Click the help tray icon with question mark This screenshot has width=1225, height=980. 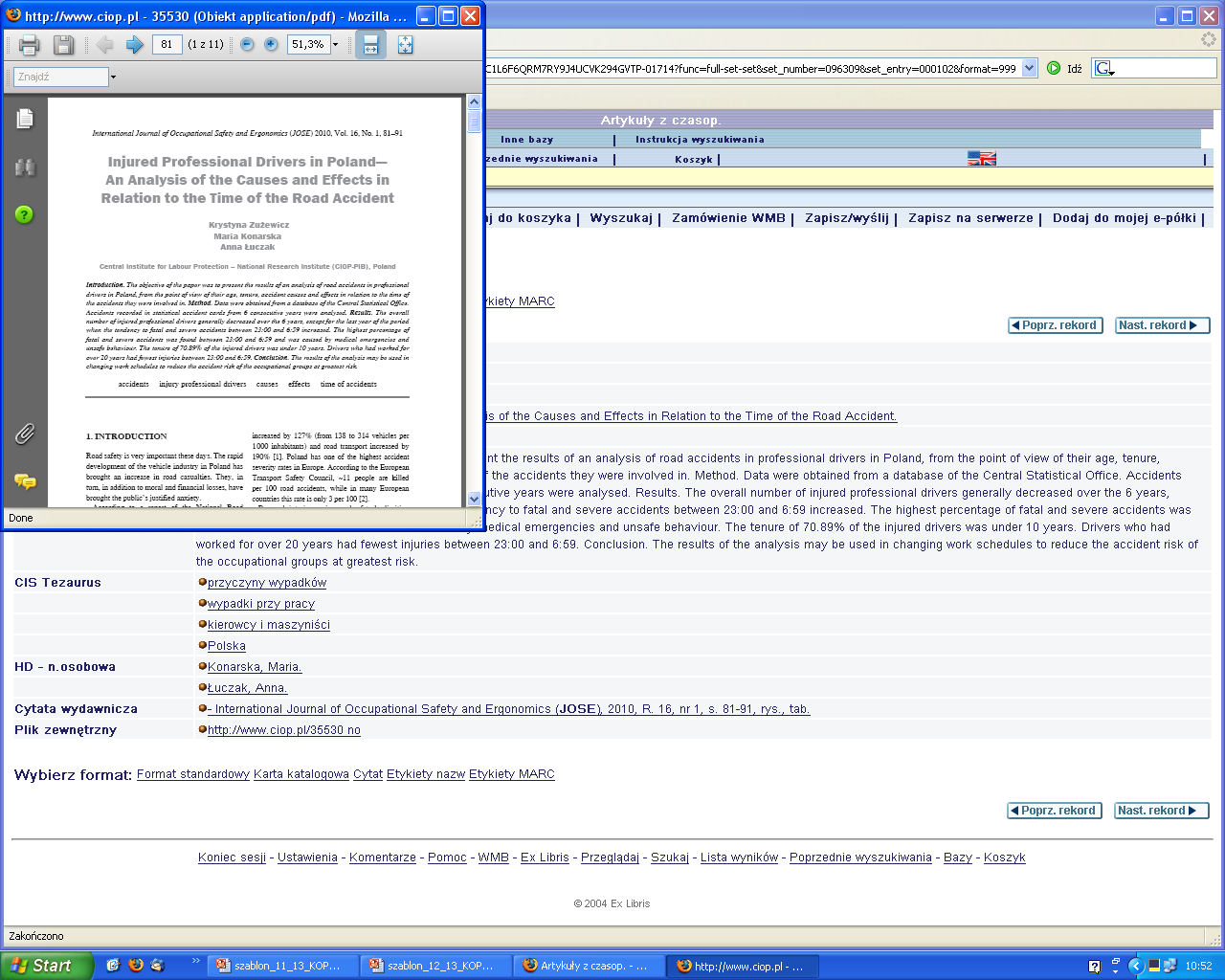[x=1095, y=967]
